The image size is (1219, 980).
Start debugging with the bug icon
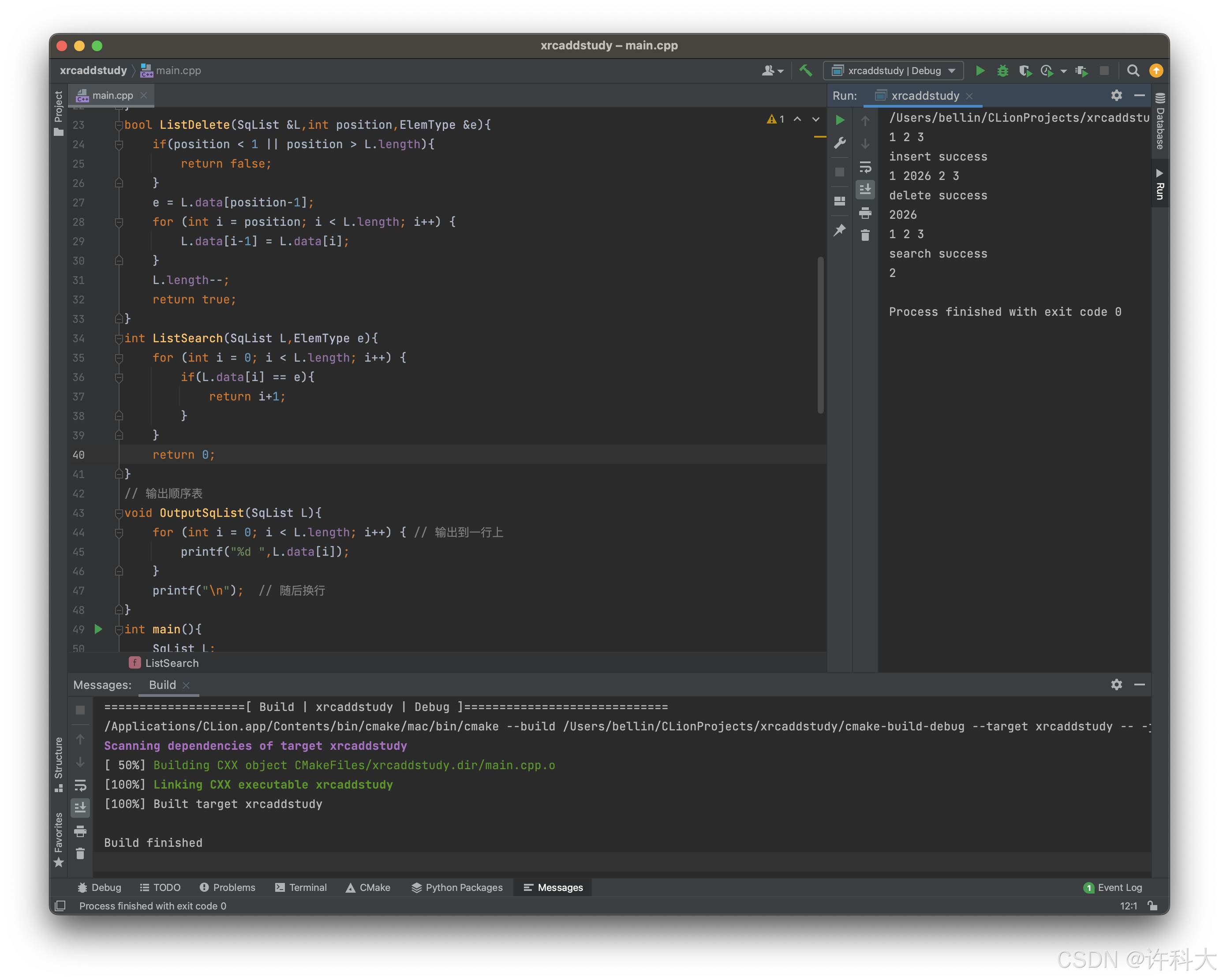tap(1002, 71)
